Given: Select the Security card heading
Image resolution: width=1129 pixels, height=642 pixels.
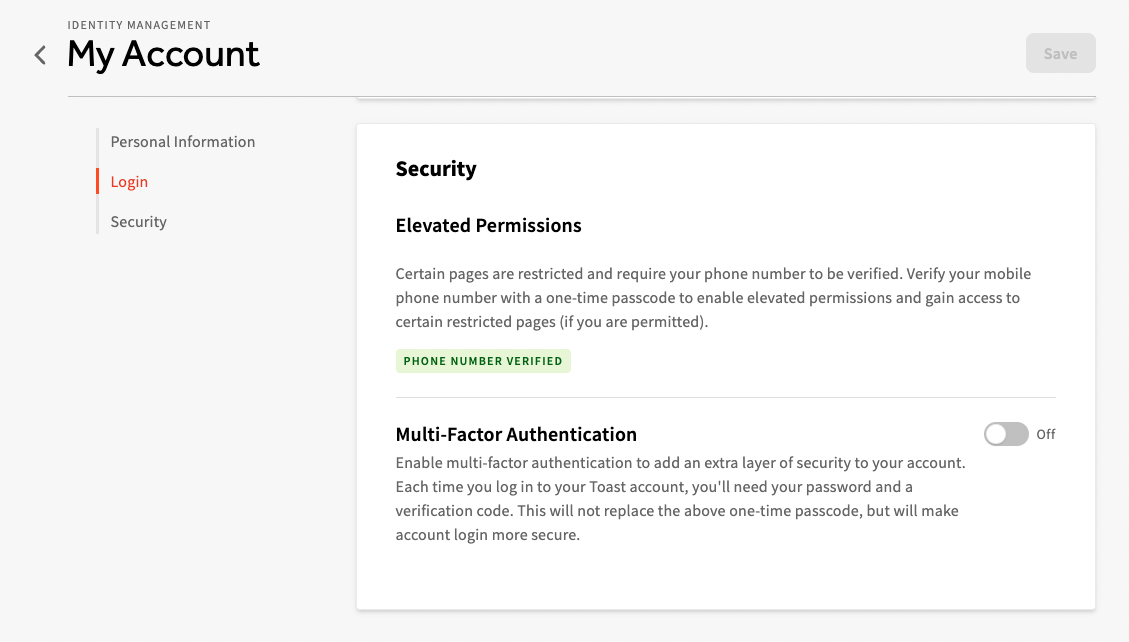Looking at the screenshot, I should pyautogui.click(x=436, y=168).
